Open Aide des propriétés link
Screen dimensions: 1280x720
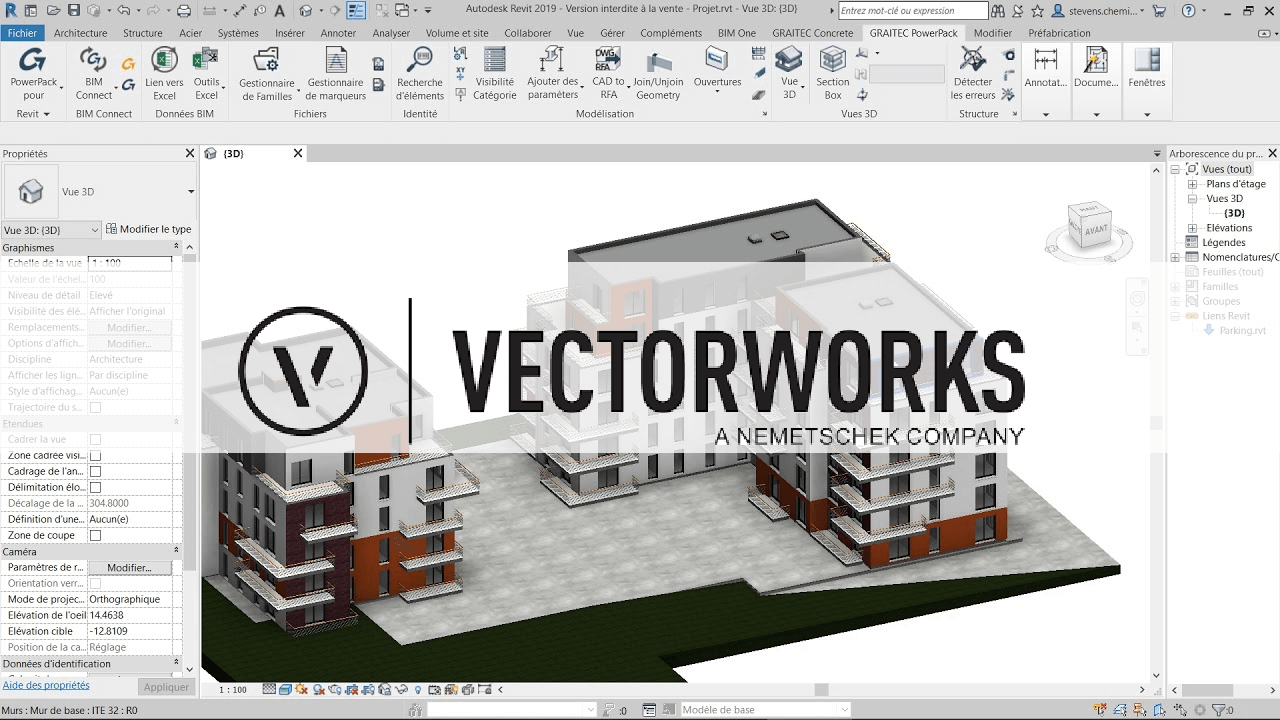[x=46, y=686]
